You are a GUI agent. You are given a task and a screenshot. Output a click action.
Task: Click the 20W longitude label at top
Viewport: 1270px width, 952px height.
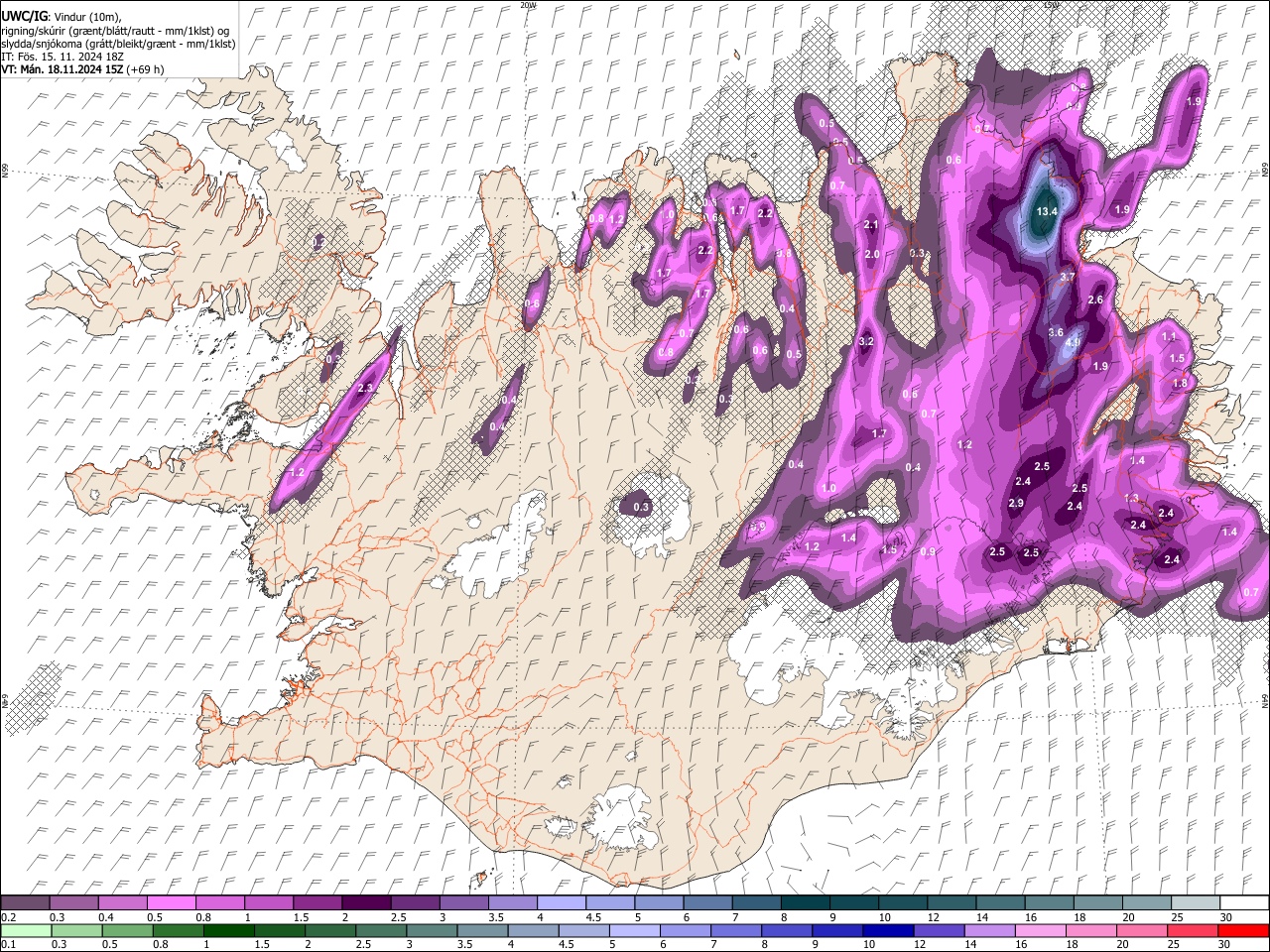[x=529, y=5]
